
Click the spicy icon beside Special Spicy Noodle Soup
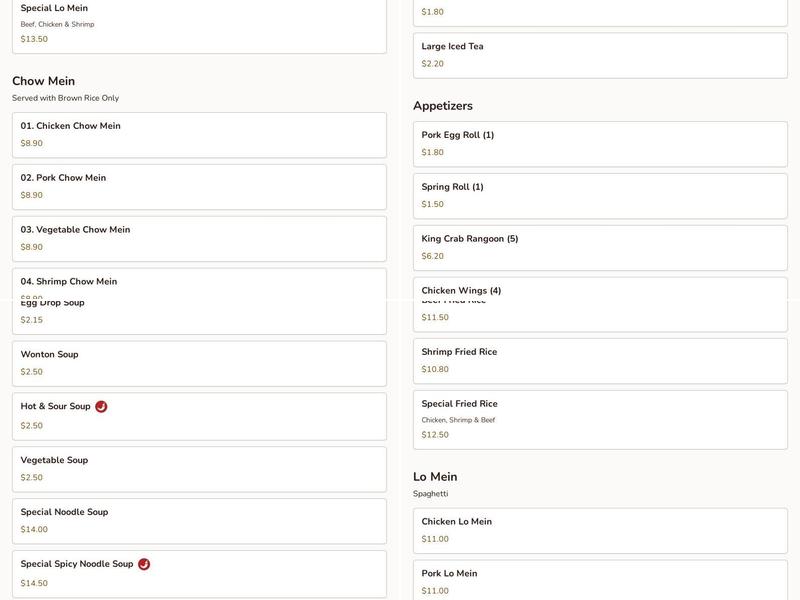click(144, 564)
